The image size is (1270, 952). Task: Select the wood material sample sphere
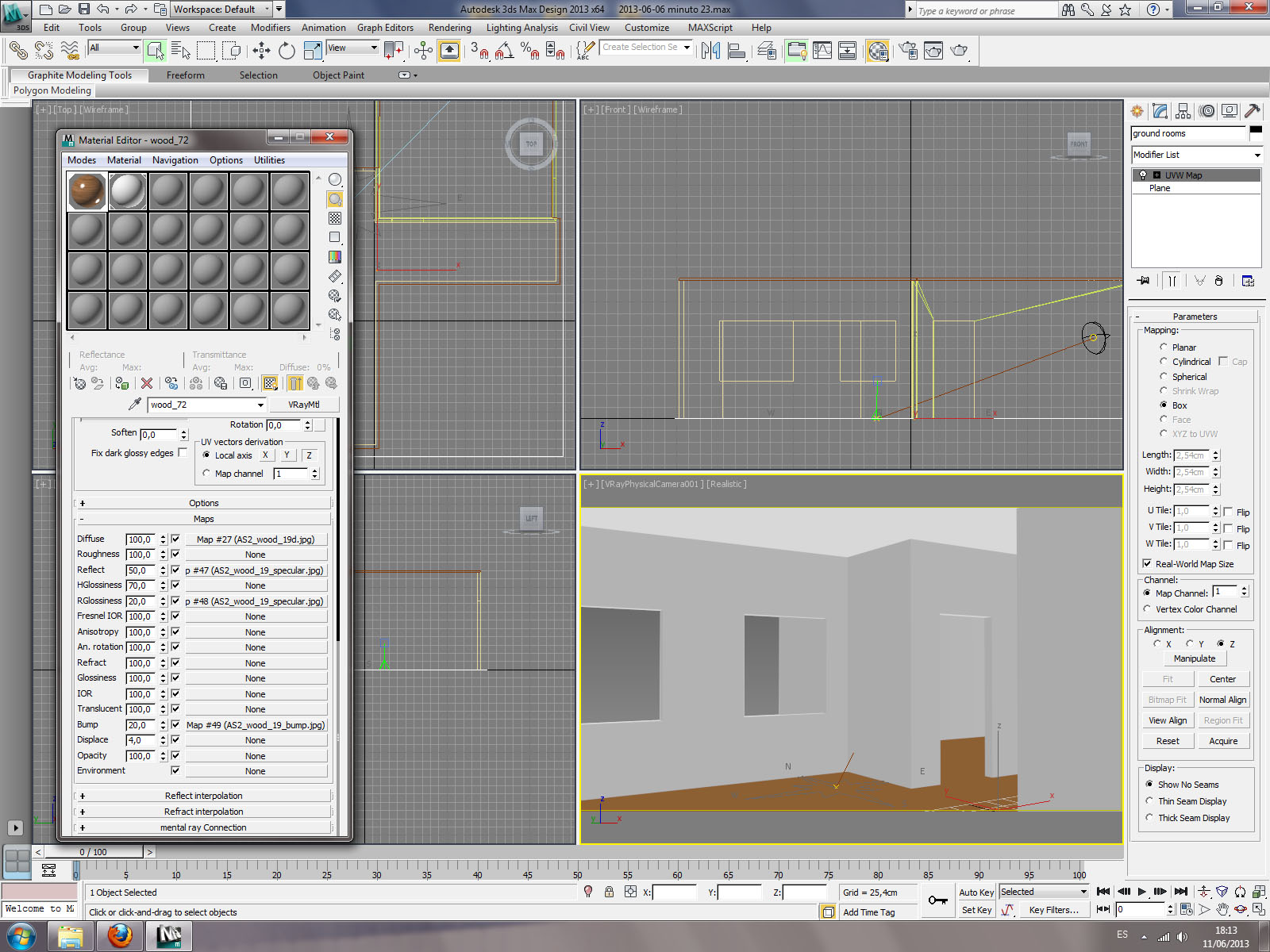pos(87,191)
